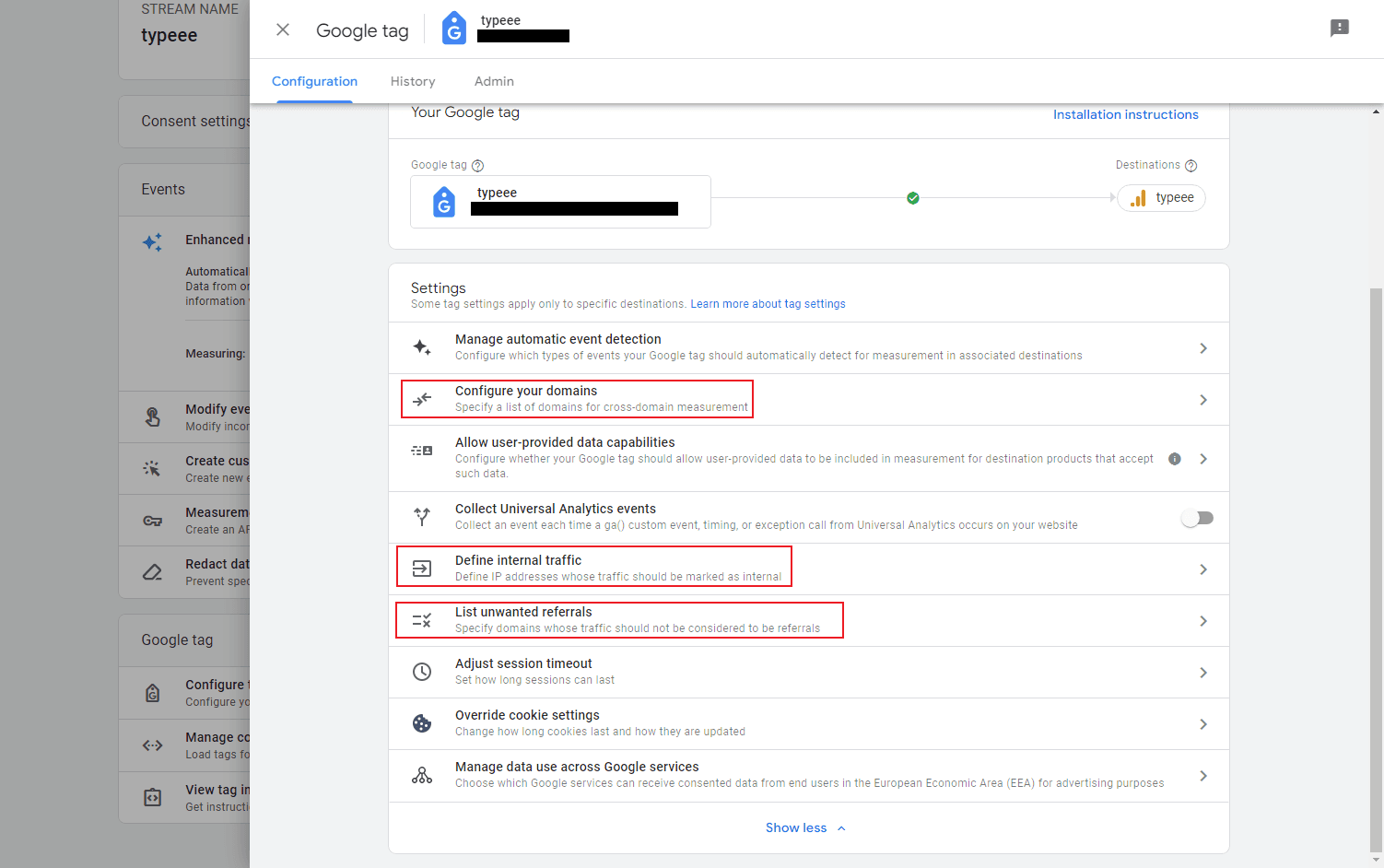The image size is (1384, 868).
Task: Expand chevron for Configure your domains
Action: 1203,400
